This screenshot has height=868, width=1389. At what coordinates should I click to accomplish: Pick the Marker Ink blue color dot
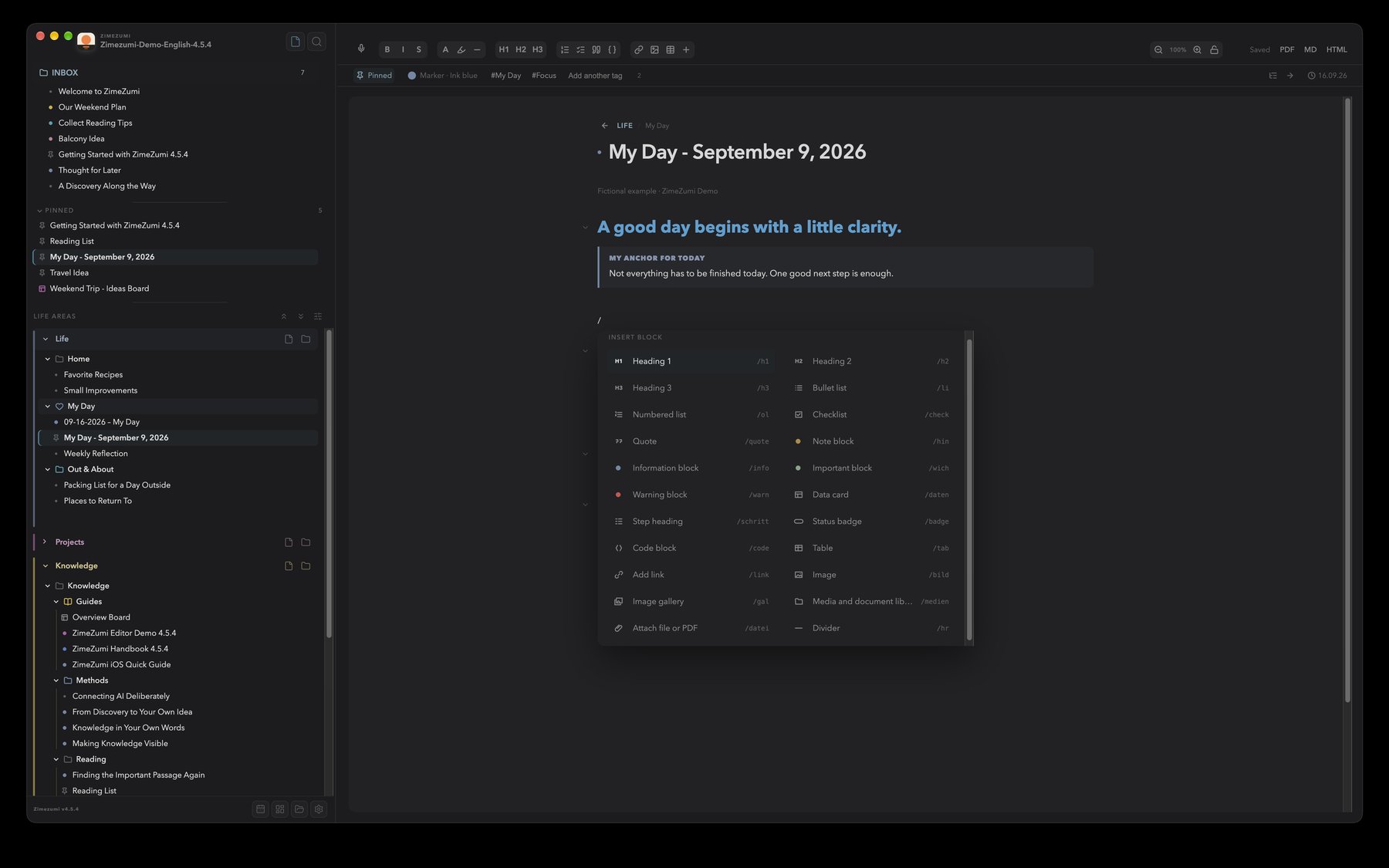(412, 76)
